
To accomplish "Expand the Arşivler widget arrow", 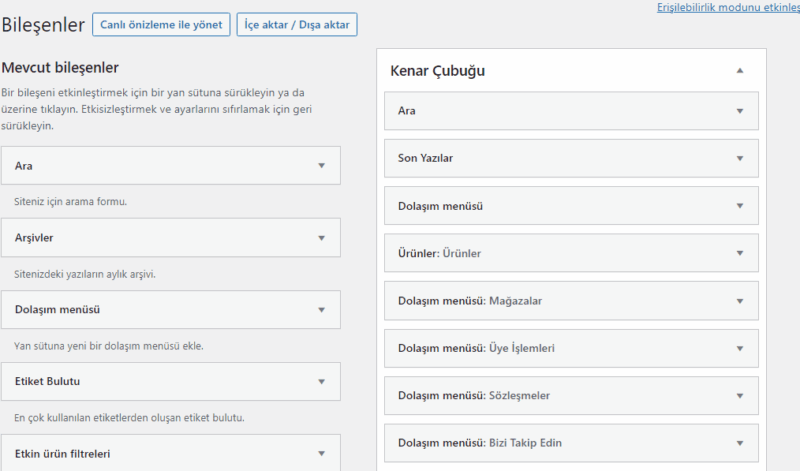I will 321,238.
